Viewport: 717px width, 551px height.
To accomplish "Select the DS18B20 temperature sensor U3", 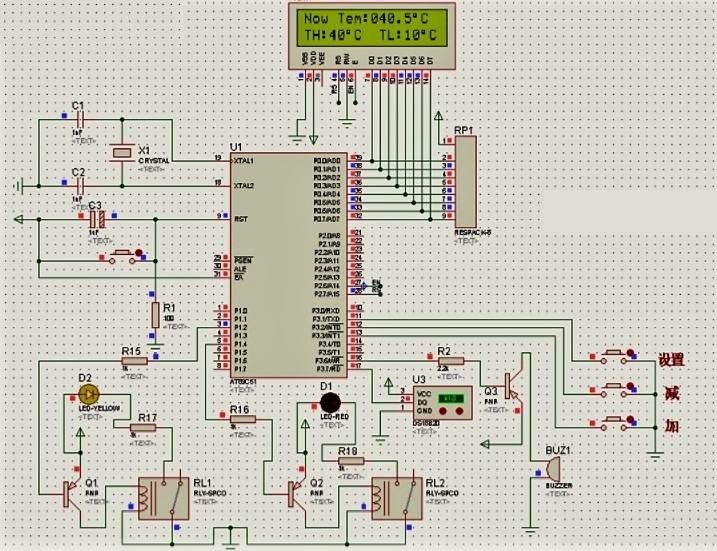I will 437,403.
